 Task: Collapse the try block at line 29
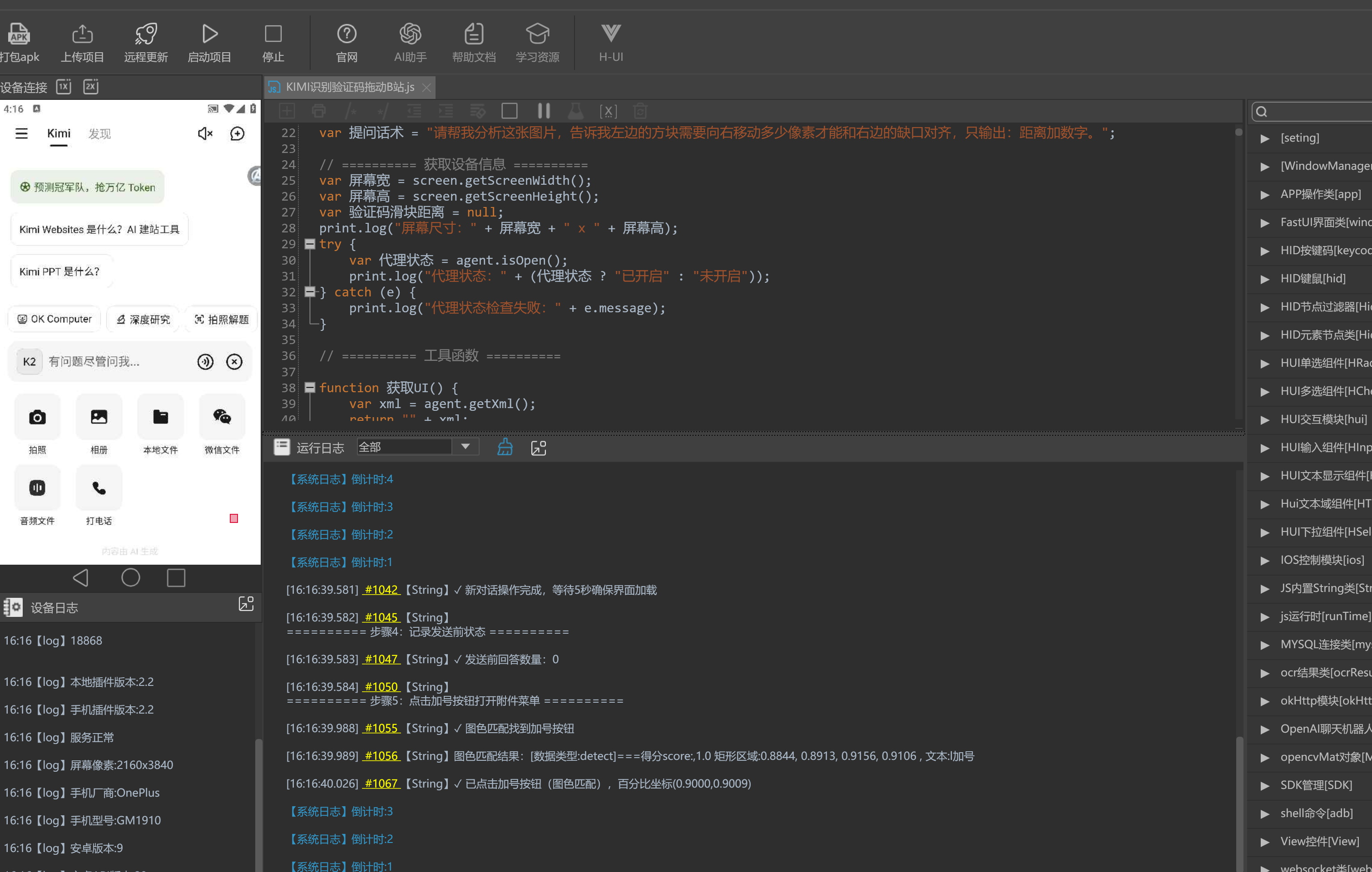click(x=309, y=244)
